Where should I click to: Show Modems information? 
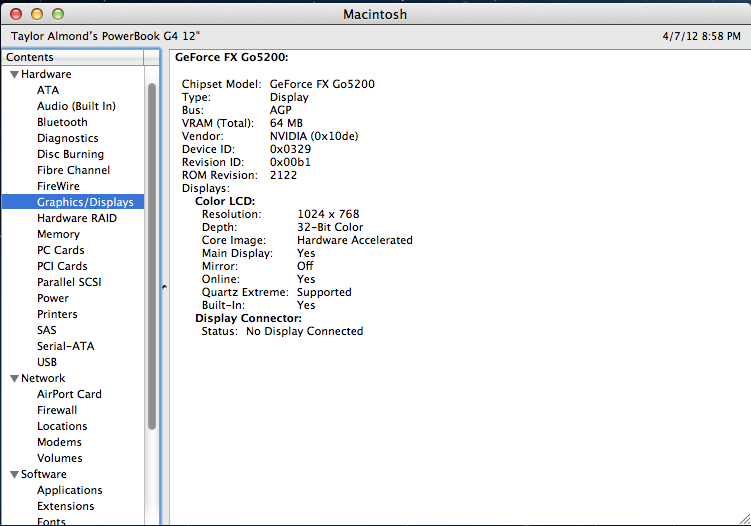(x=59, y=442)
